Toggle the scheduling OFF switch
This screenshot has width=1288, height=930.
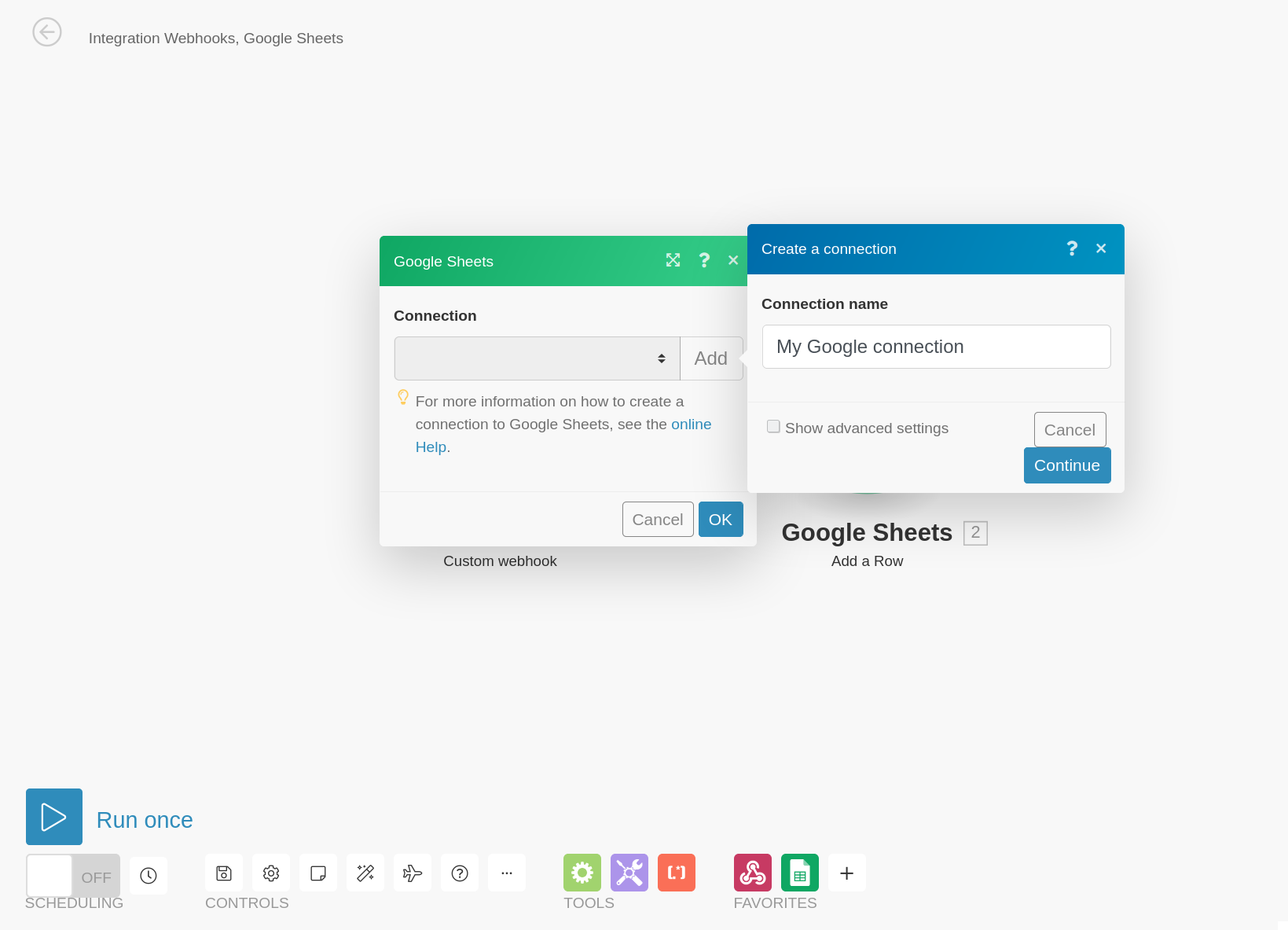pyautogui.click(x=73, y=876)
